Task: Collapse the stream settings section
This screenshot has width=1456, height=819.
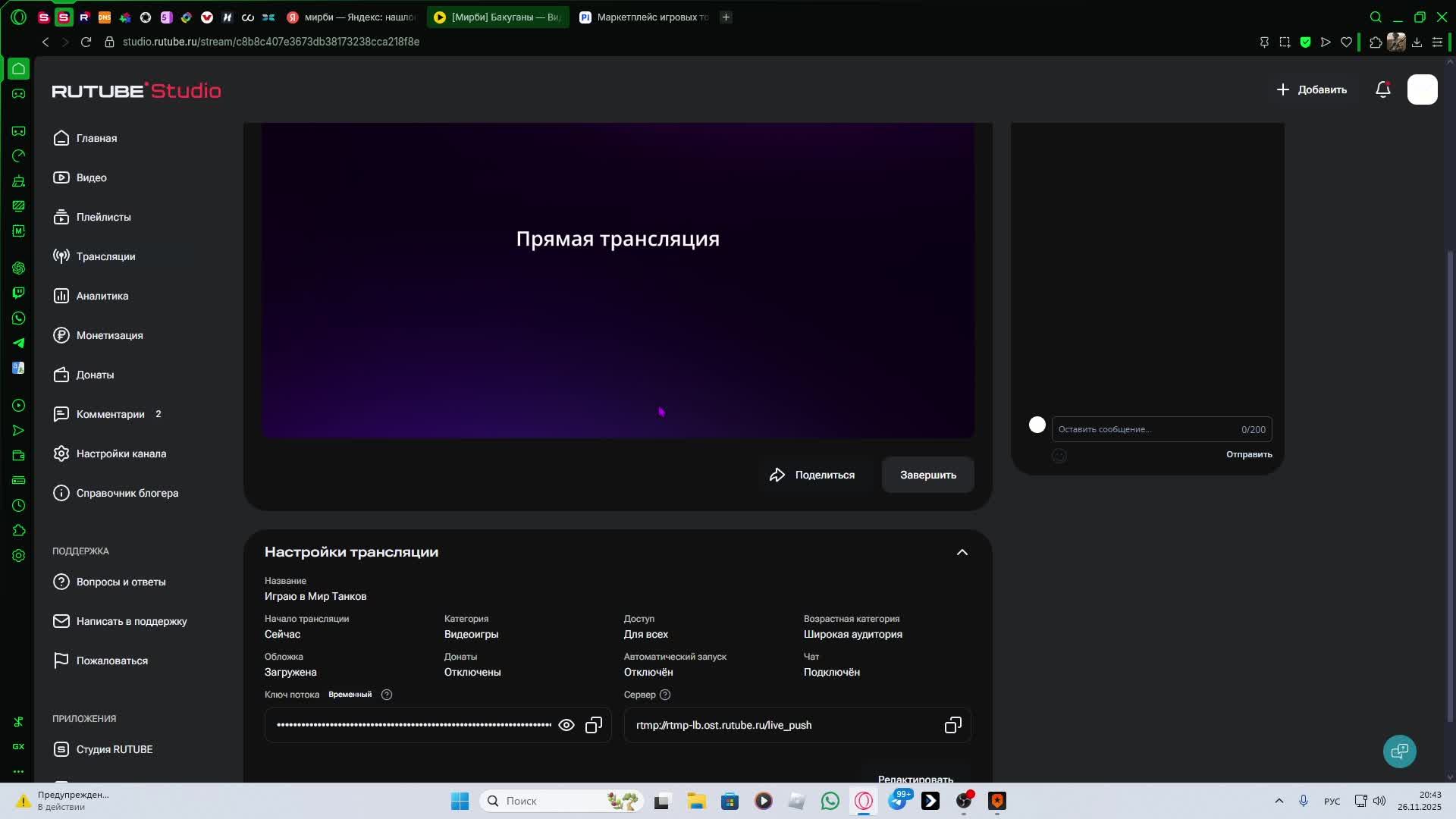Action: point(962,553)
